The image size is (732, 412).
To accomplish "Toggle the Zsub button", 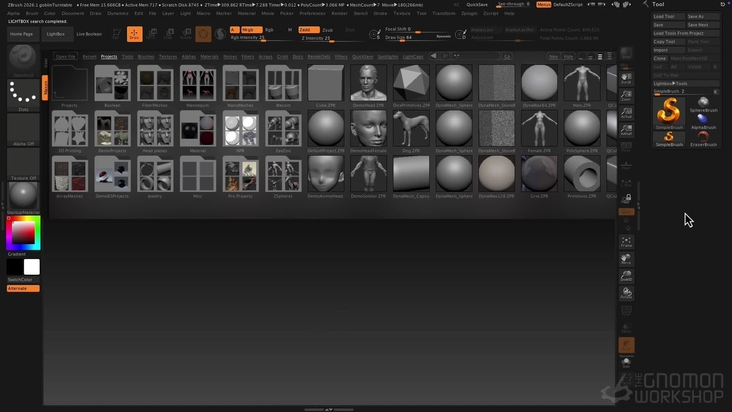I will pyautogui.click(x=328, y=30).
